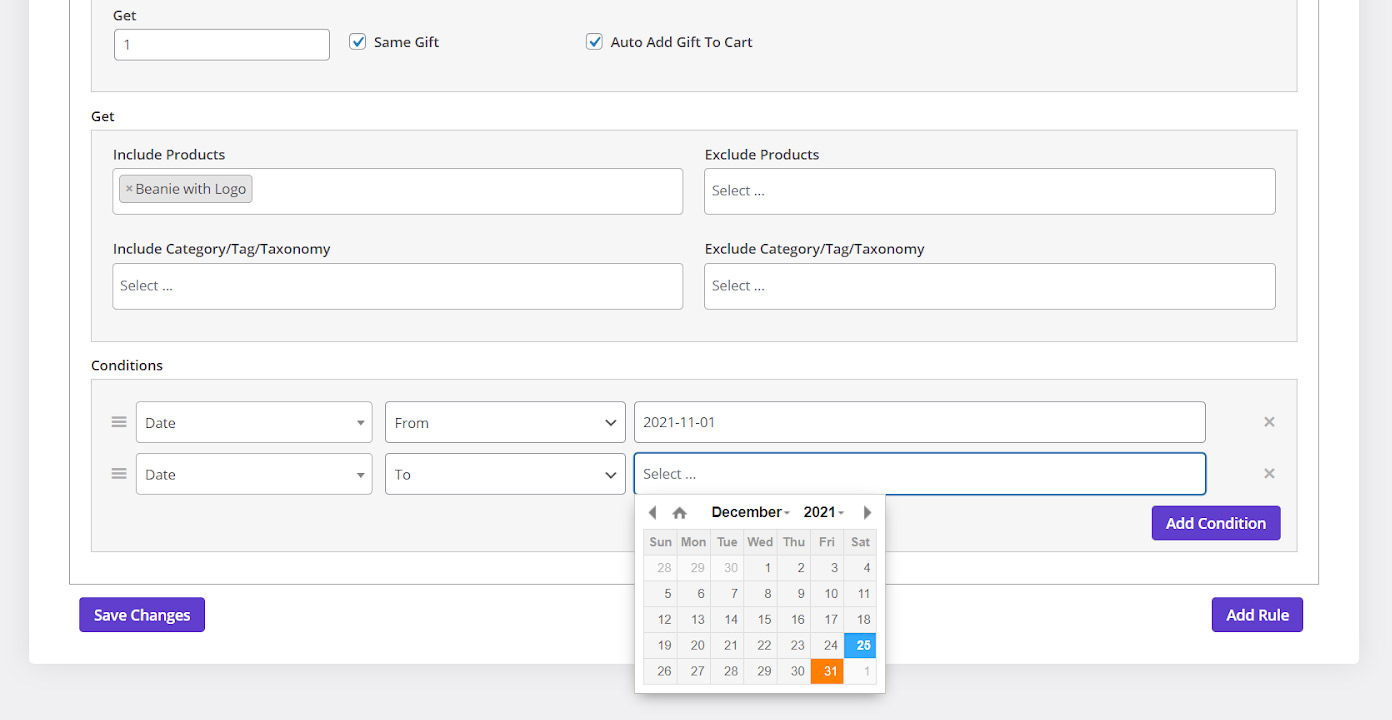Click the home icon in calendar
The height and width of the screenshot is (720, 1392).
click(x=679, y=512)
